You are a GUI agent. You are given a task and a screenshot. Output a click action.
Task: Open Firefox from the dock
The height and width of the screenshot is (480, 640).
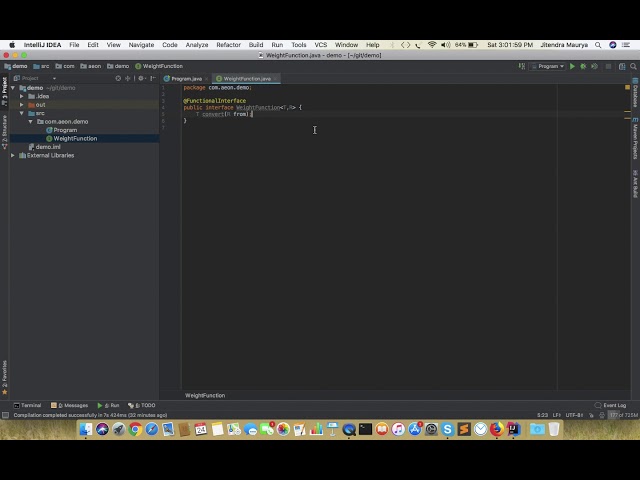(x=497, y=429)
